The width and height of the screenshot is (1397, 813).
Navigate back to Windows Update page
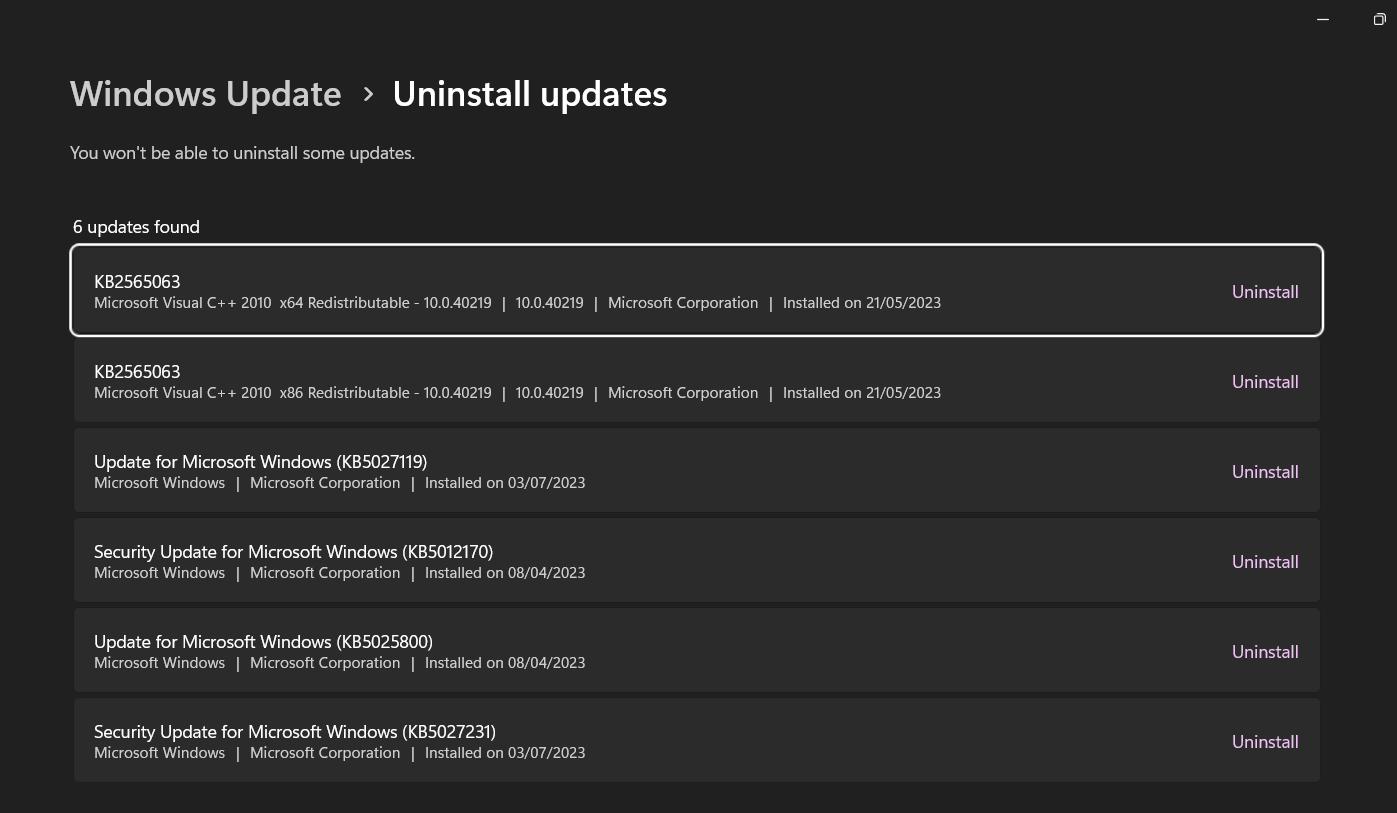(x=205, y=93)
